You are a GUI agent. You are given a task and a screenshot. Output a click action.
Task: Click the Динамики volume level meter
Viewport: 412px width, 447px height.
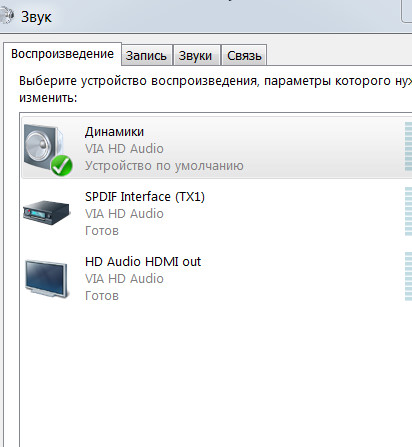point(408,147)
